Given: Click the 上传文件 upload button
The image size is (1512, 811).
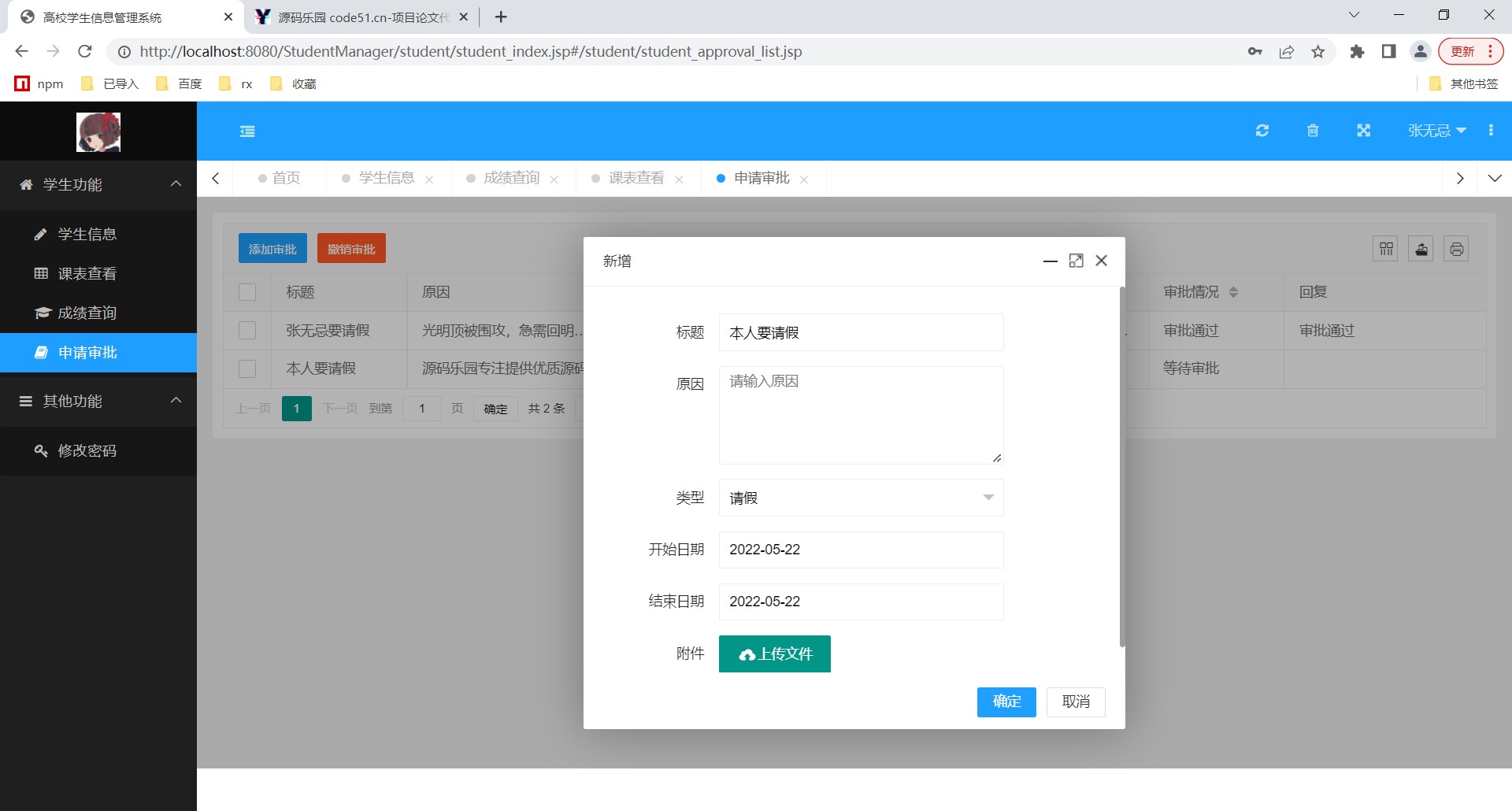Looking at the screenshot, I should (774, 654).
